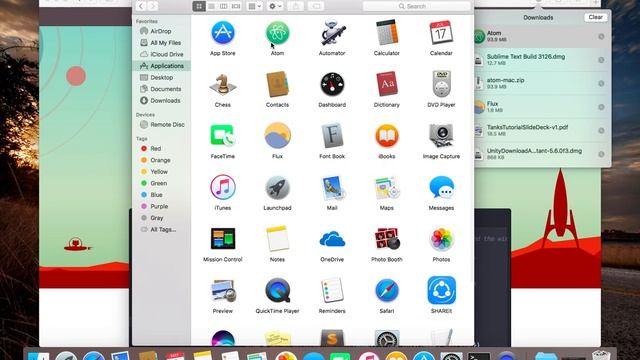Open the Dictionary application

[x=387, y=84]
